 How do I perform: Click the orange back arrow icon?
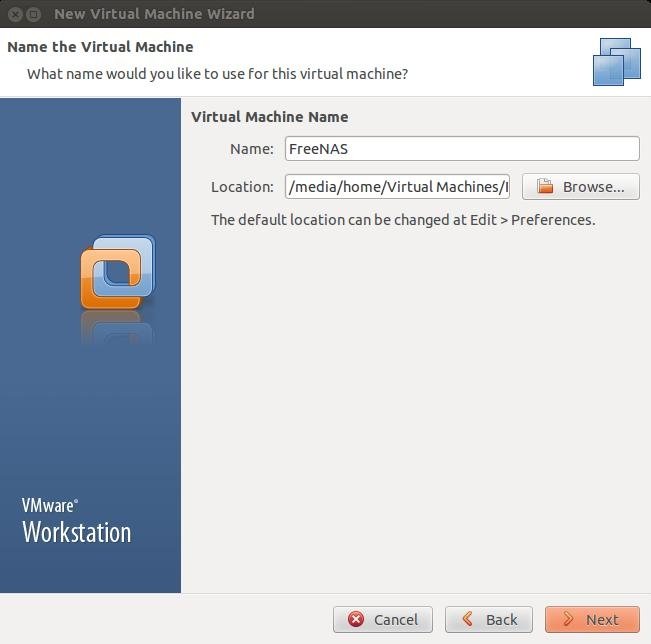467,619
